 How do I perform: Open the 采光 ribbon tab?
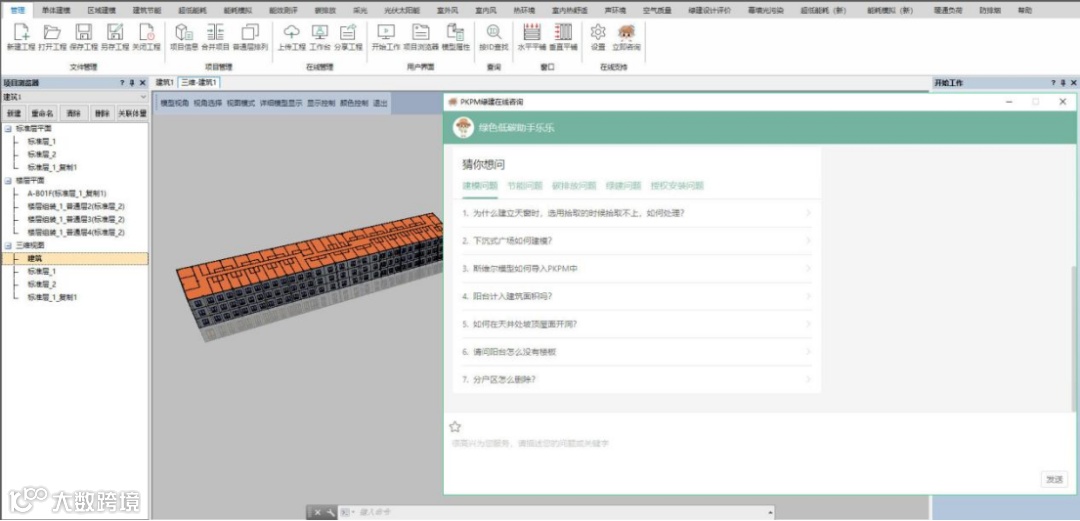(x=360, y=10)
